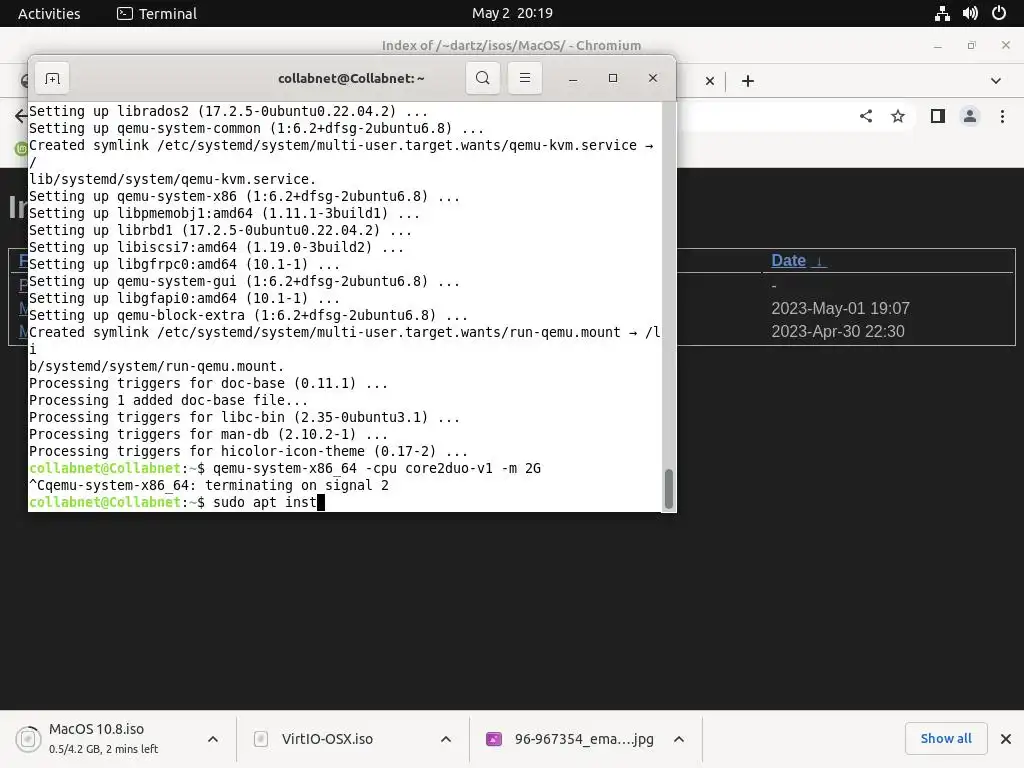Sort the index by Date

(798, 261)
